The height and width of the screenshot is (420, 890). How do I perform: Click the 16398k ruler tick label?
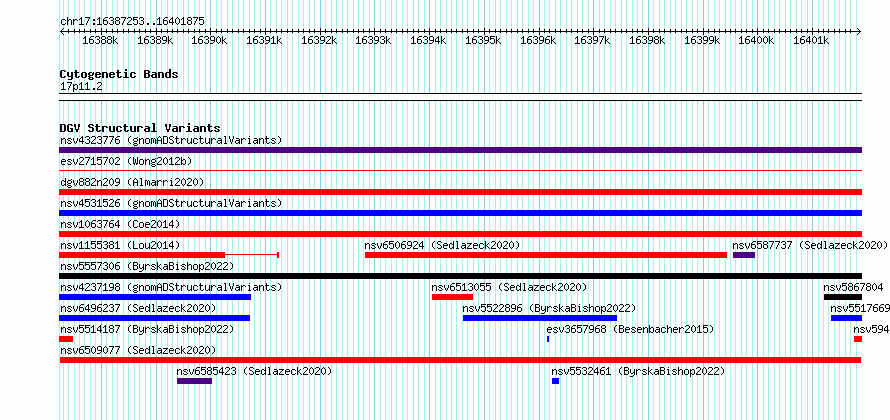click(648, 40)
